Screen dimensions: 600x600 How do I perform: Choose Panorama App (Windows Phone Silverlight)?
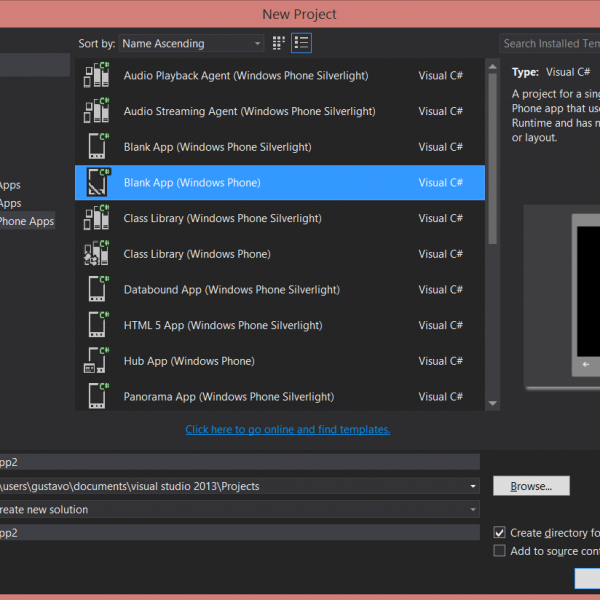tap(229, 397)
